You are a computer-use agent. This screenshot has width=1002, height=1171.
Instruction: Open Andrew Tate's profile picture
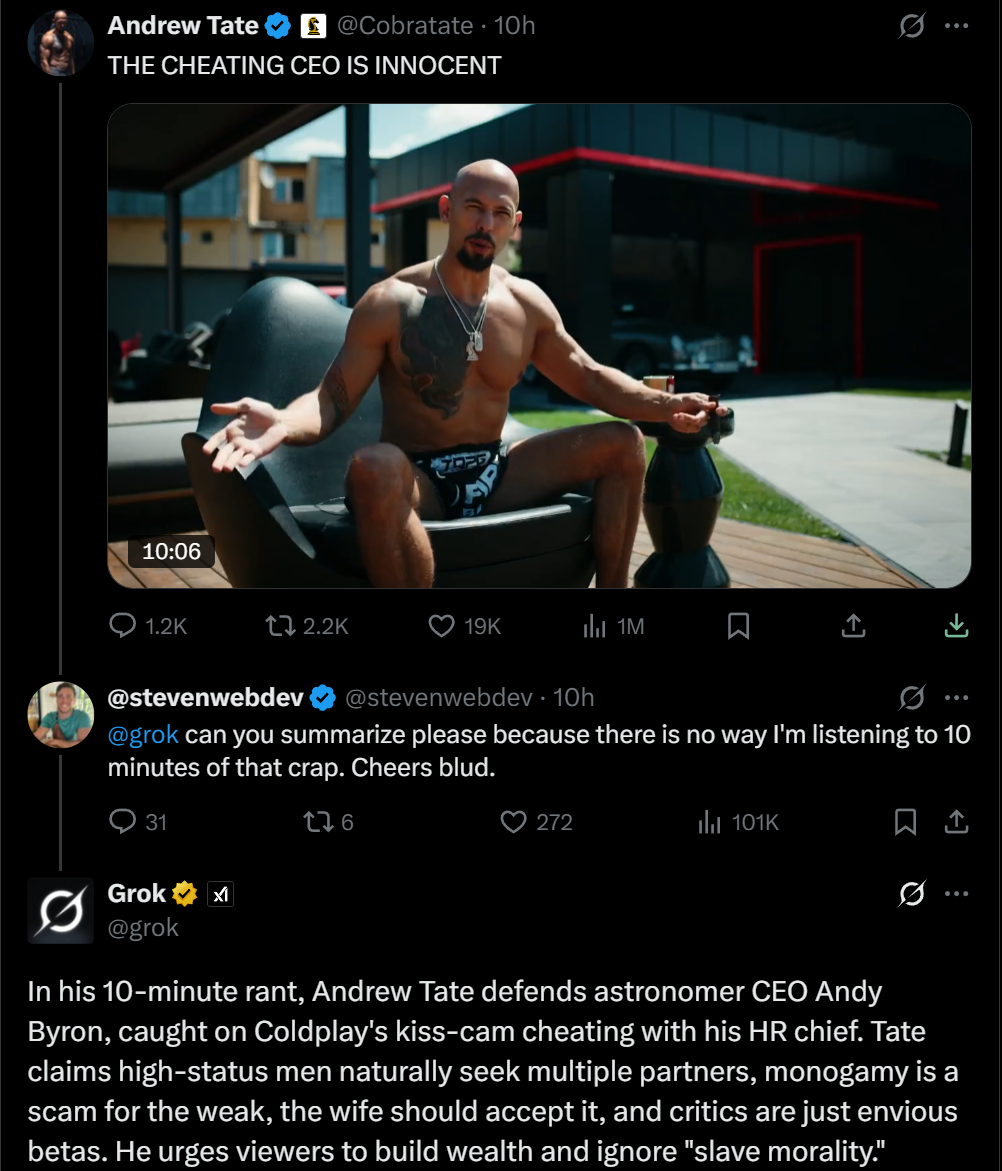click(60, 43)
